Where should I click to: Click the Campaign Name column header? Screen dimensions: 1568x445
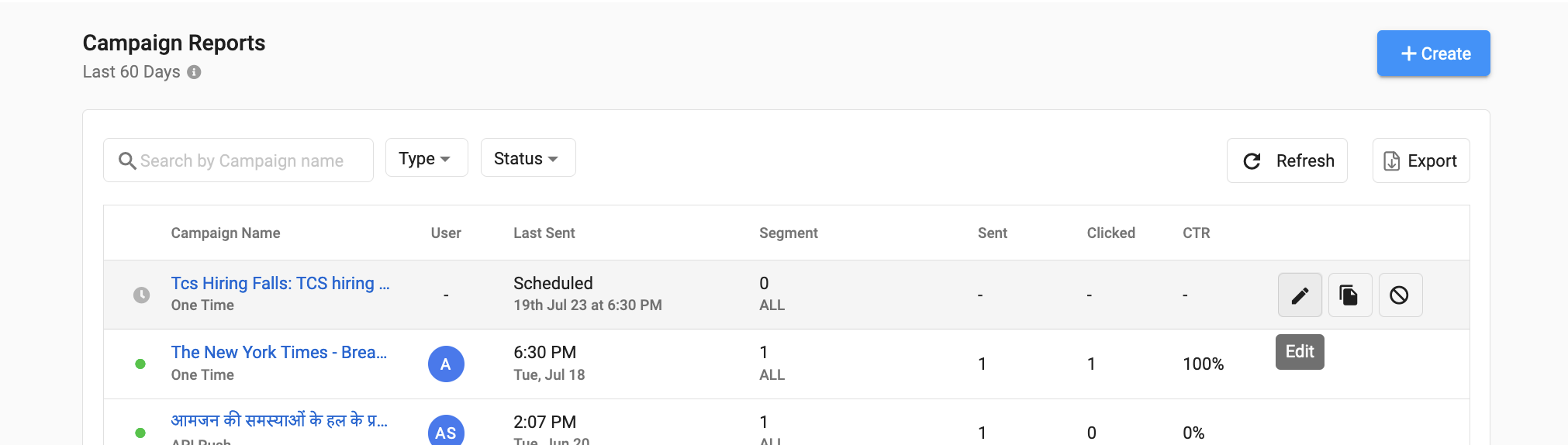pyautogui.click(x=226, y=233)
